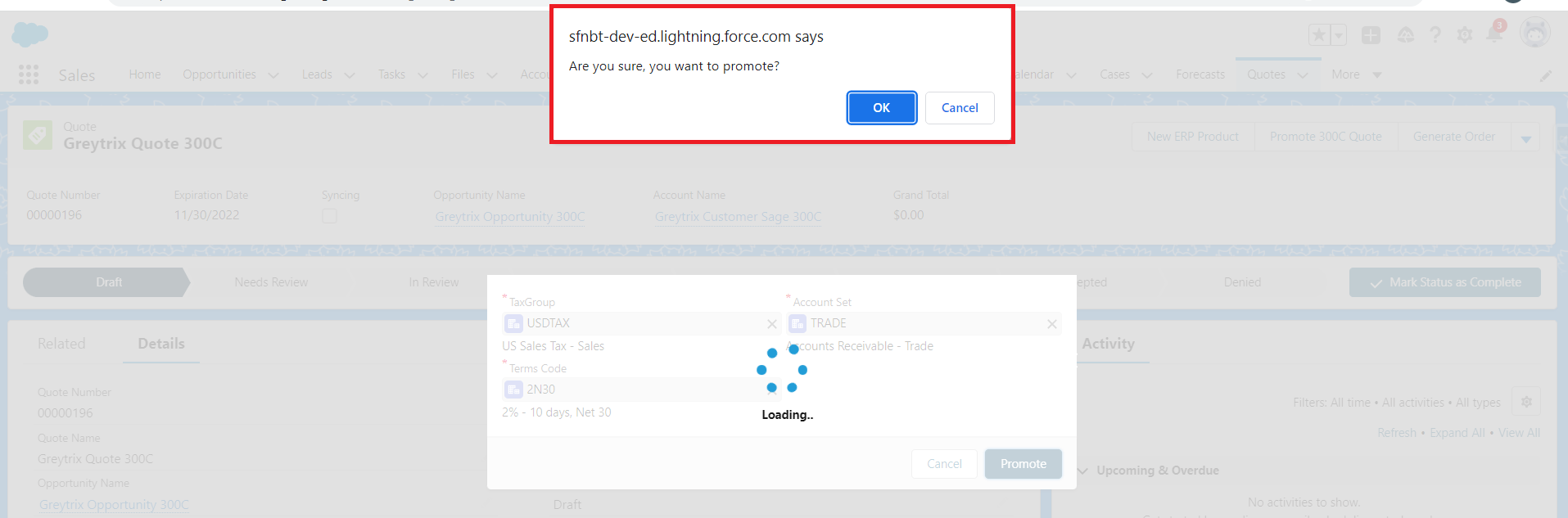Screen dimensions: 1568x518
Task: Click the Expand All activity link
Action: (1457, 433)
